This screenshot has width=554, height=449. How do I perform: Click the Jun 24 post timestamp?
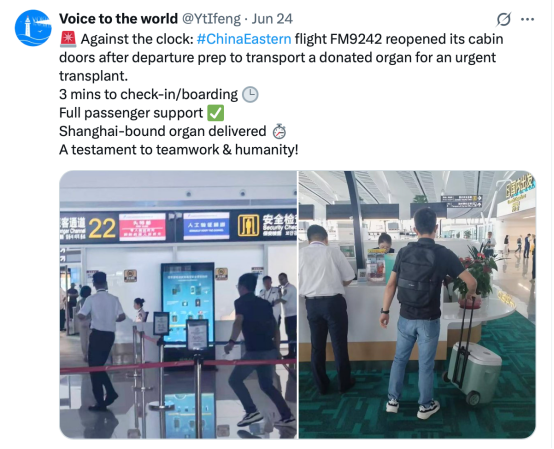click(x=272, y=19)
